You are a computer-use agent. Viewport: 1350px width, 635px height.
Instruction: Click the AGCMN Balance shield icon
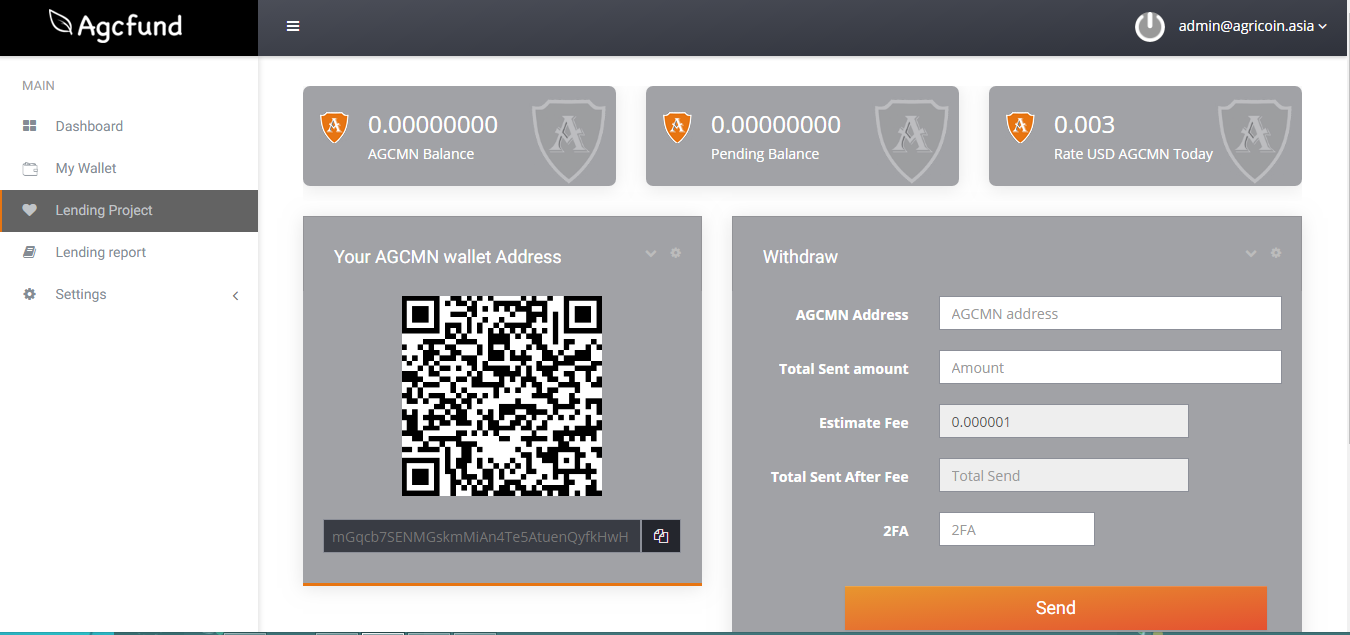(x=334, y=127)
